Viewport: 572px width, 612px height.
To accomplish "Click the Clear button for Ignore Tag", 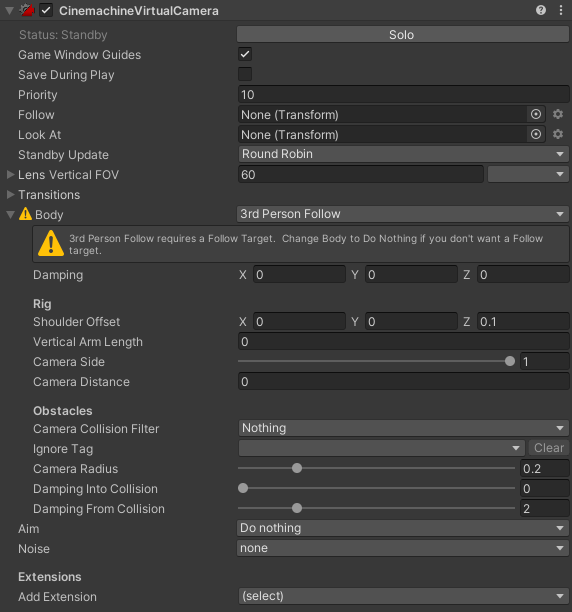I will pyautogui.click(x=549, y=448).
